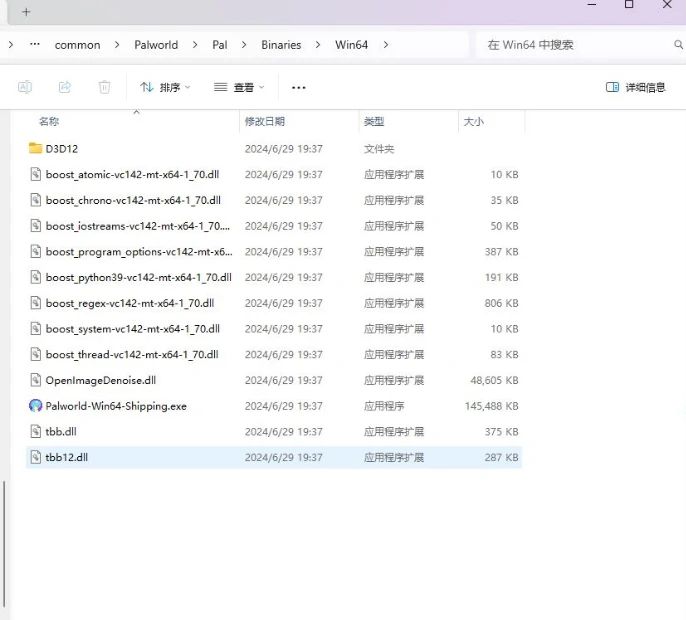Click the rename icon in the toolbar

coord(25,88)
